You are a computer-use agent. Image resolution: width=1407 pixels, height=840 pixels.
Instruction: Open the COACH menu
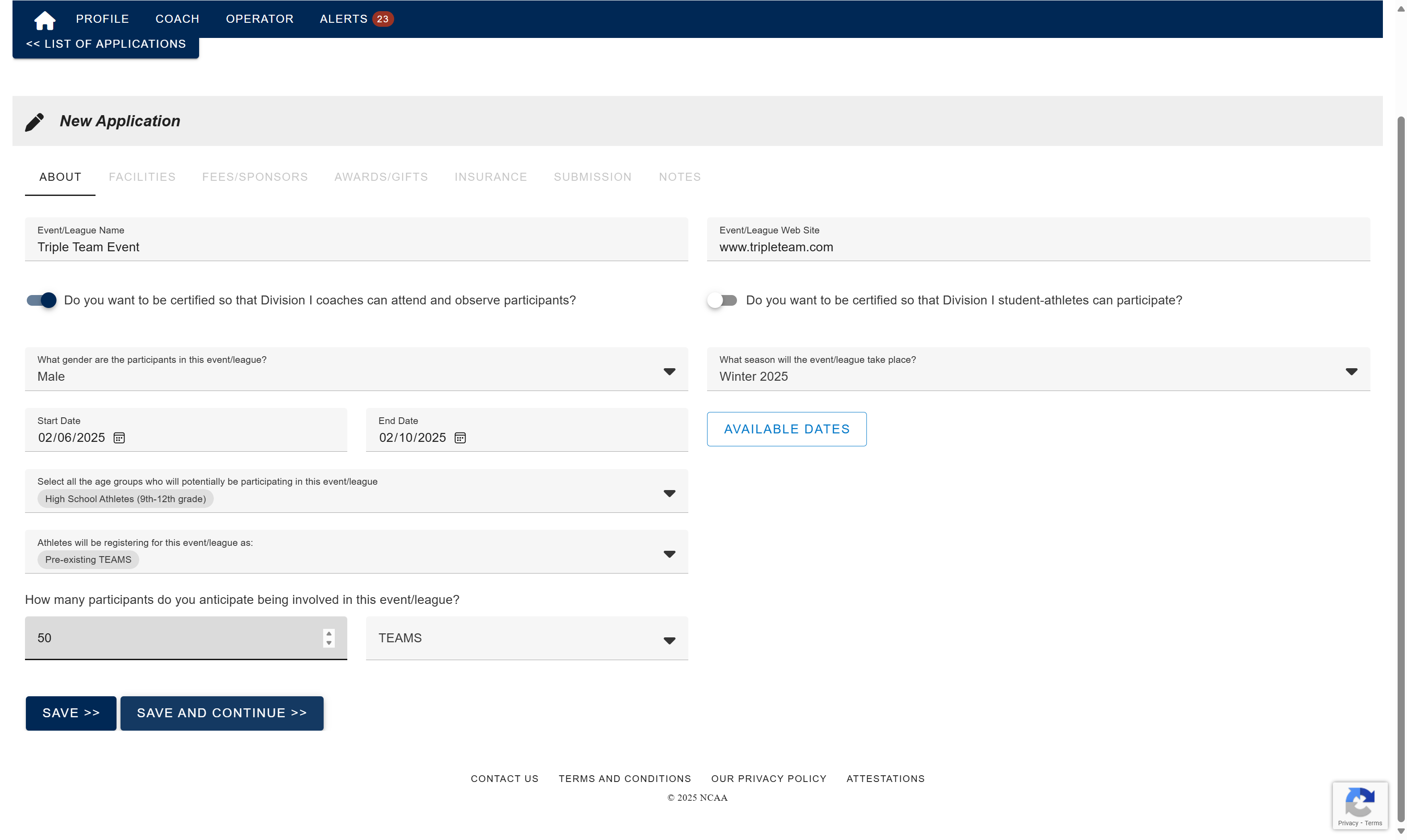point(177,19)
